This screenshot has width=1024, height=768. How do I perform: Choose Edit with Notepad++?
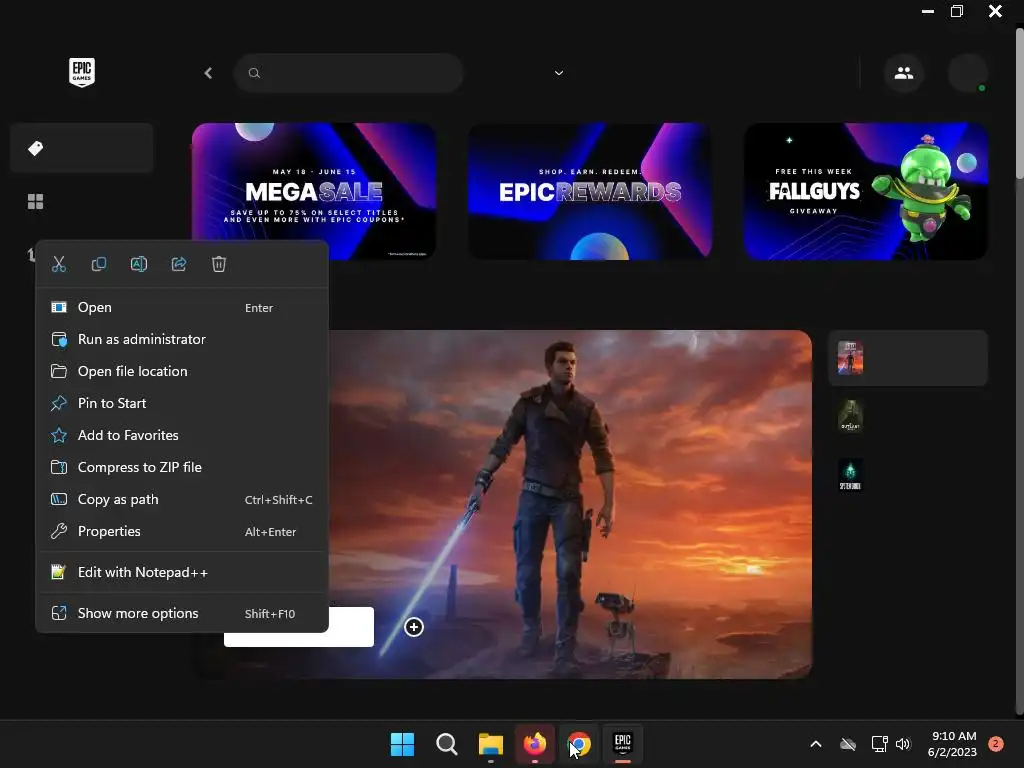tap(182, 572)
